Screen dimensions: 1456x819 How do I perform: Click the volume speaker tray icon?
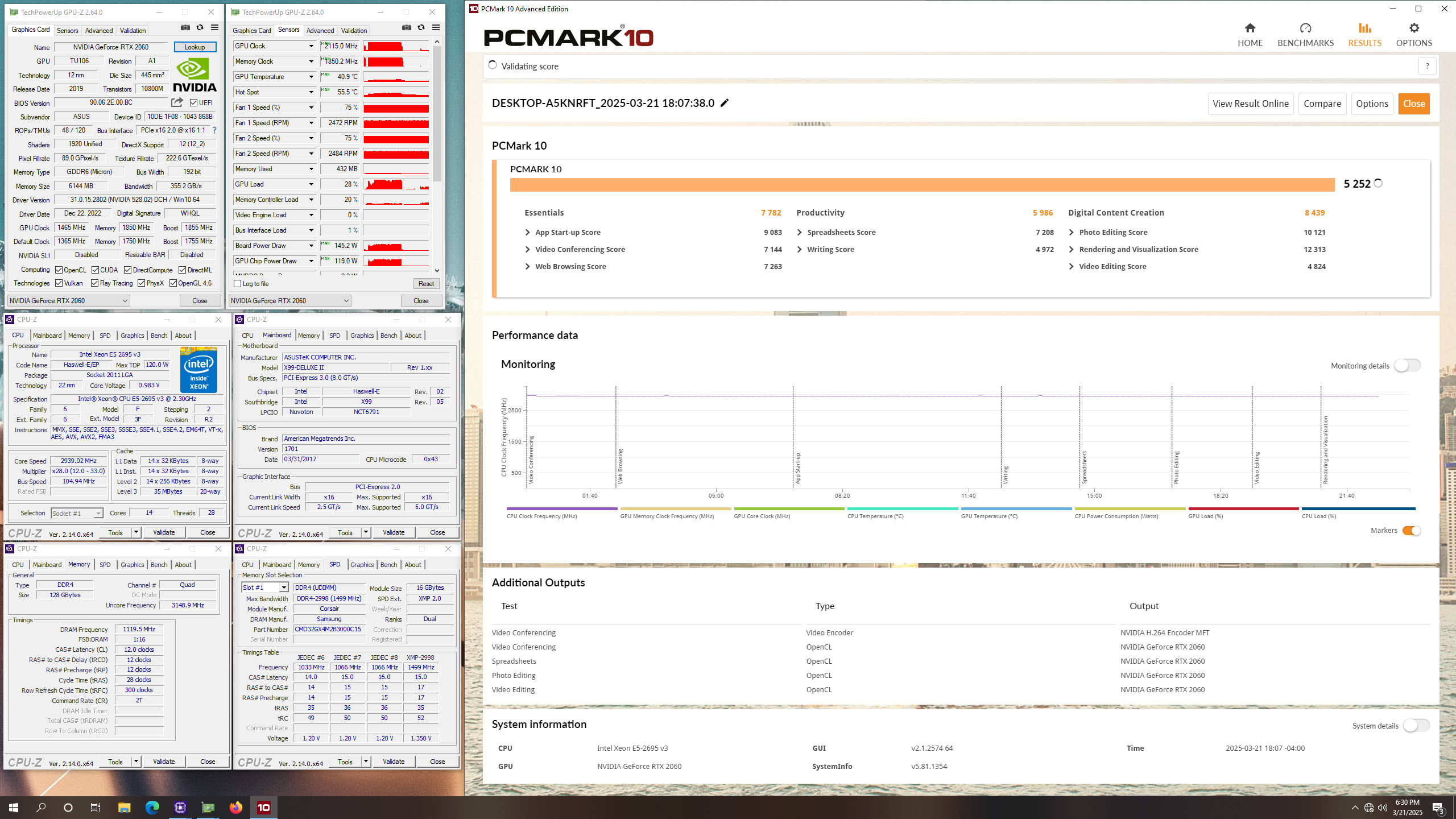[x=1383, y=808]
